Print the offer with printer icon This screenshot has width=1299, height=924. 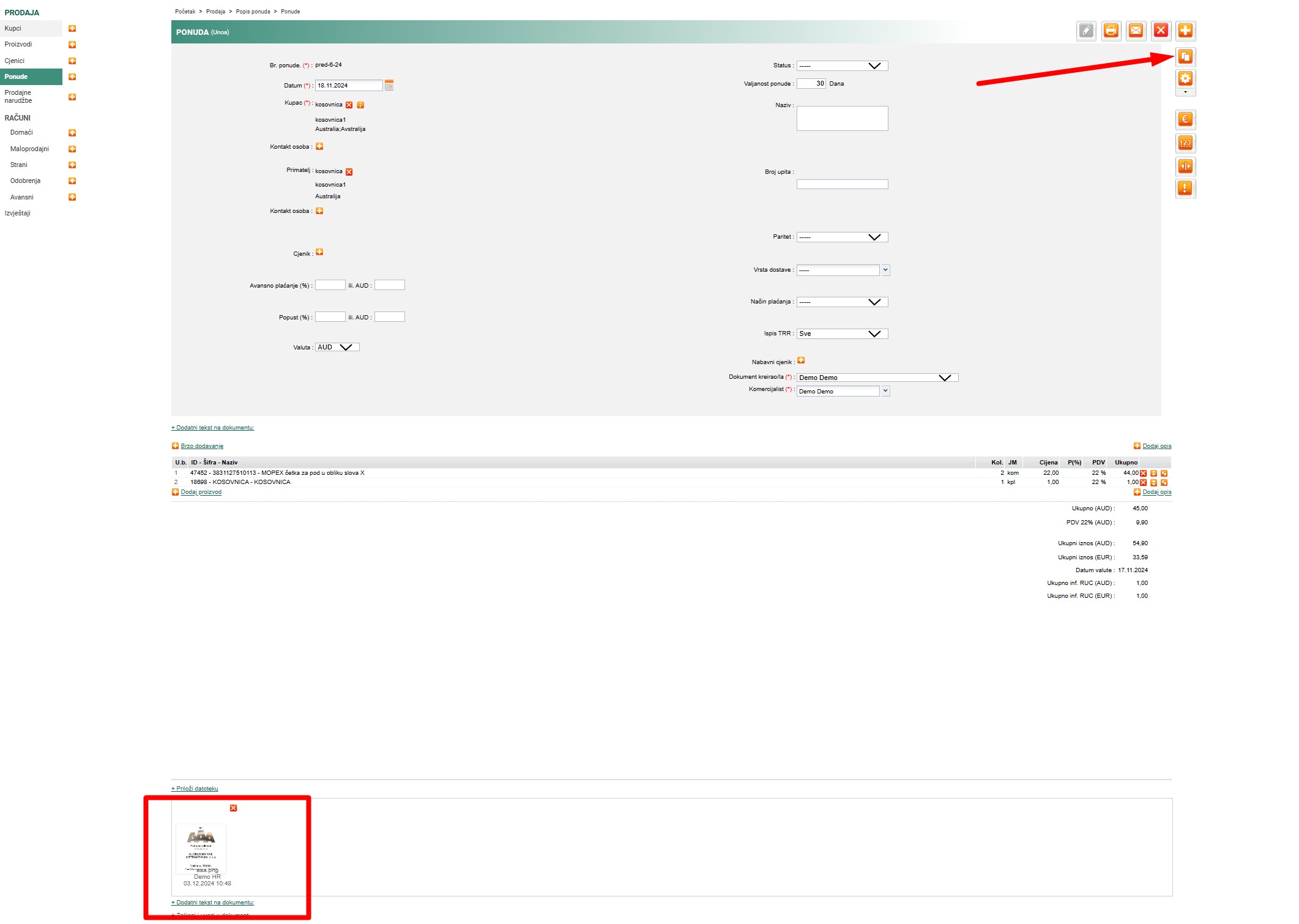point(1111,31)
